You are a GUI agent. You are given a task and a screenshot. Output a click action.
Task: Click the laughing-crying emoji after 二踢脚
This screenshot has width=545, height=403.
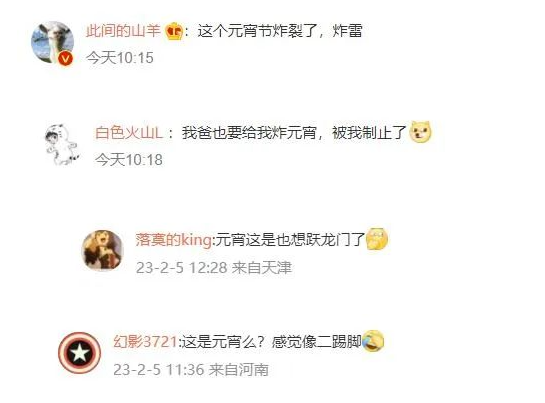tap(373, 341)
